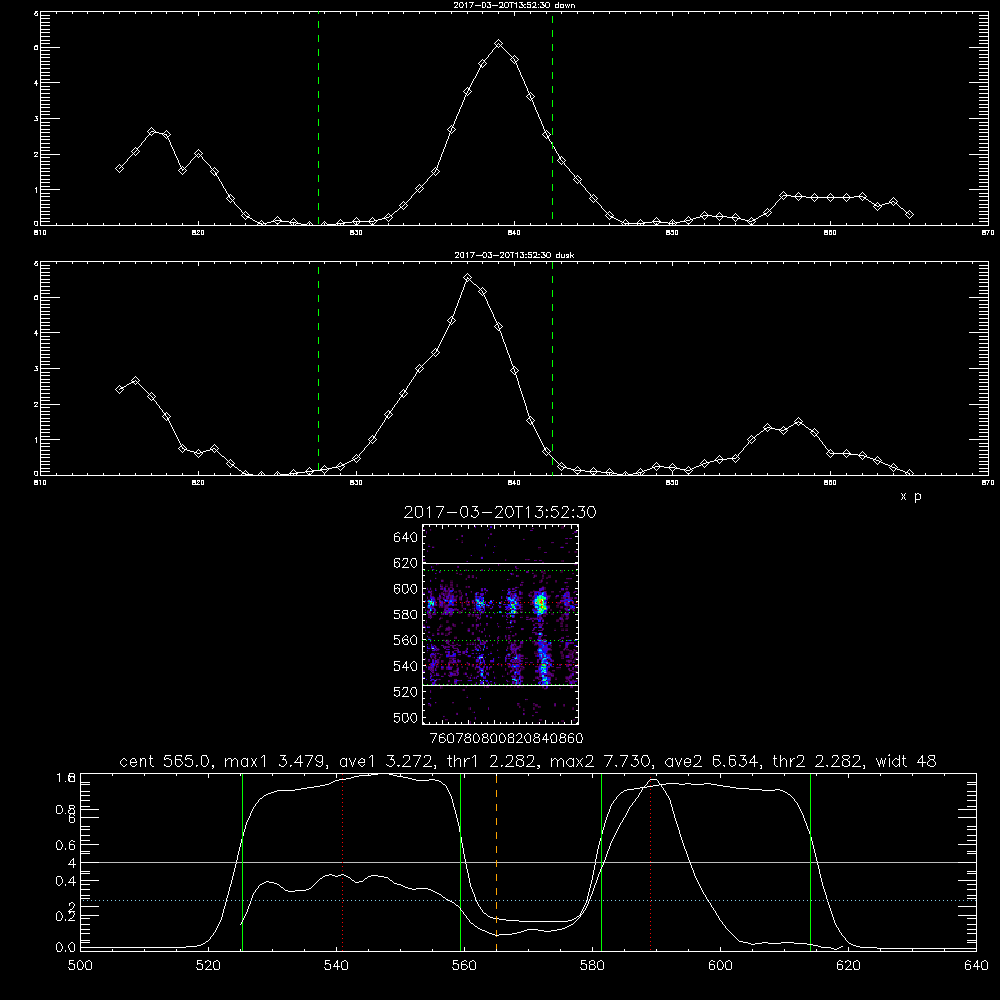
Task: Click the "520" y-axis label beside the spectrogram
Action: (x=406, y=691)
